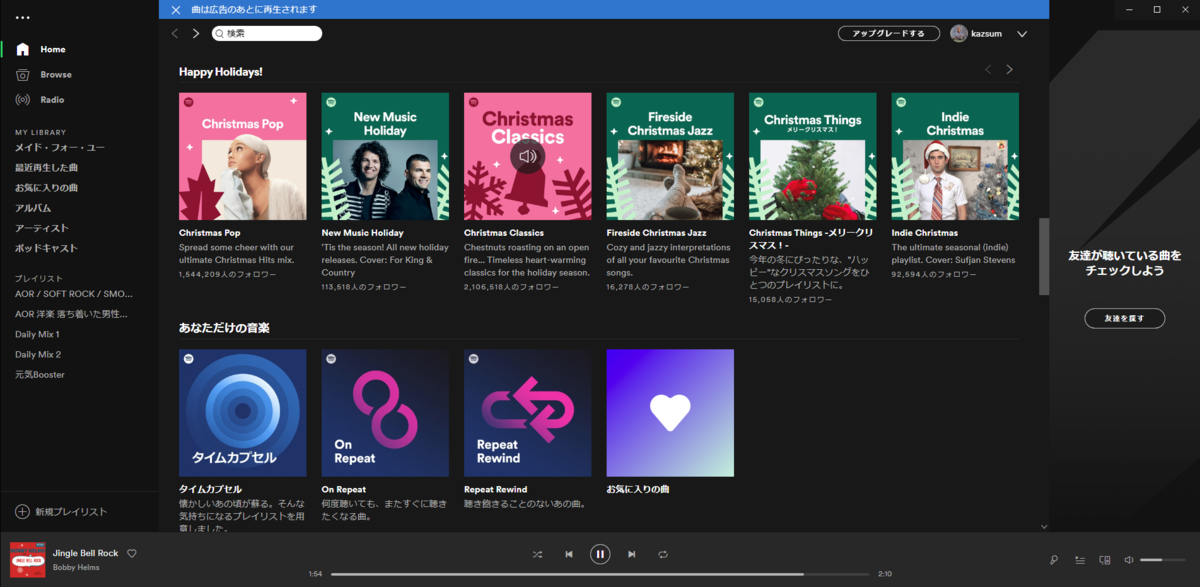Screen dimensions: 1200x587
Task: Toggle repeat mode
Action: [663, 554]
